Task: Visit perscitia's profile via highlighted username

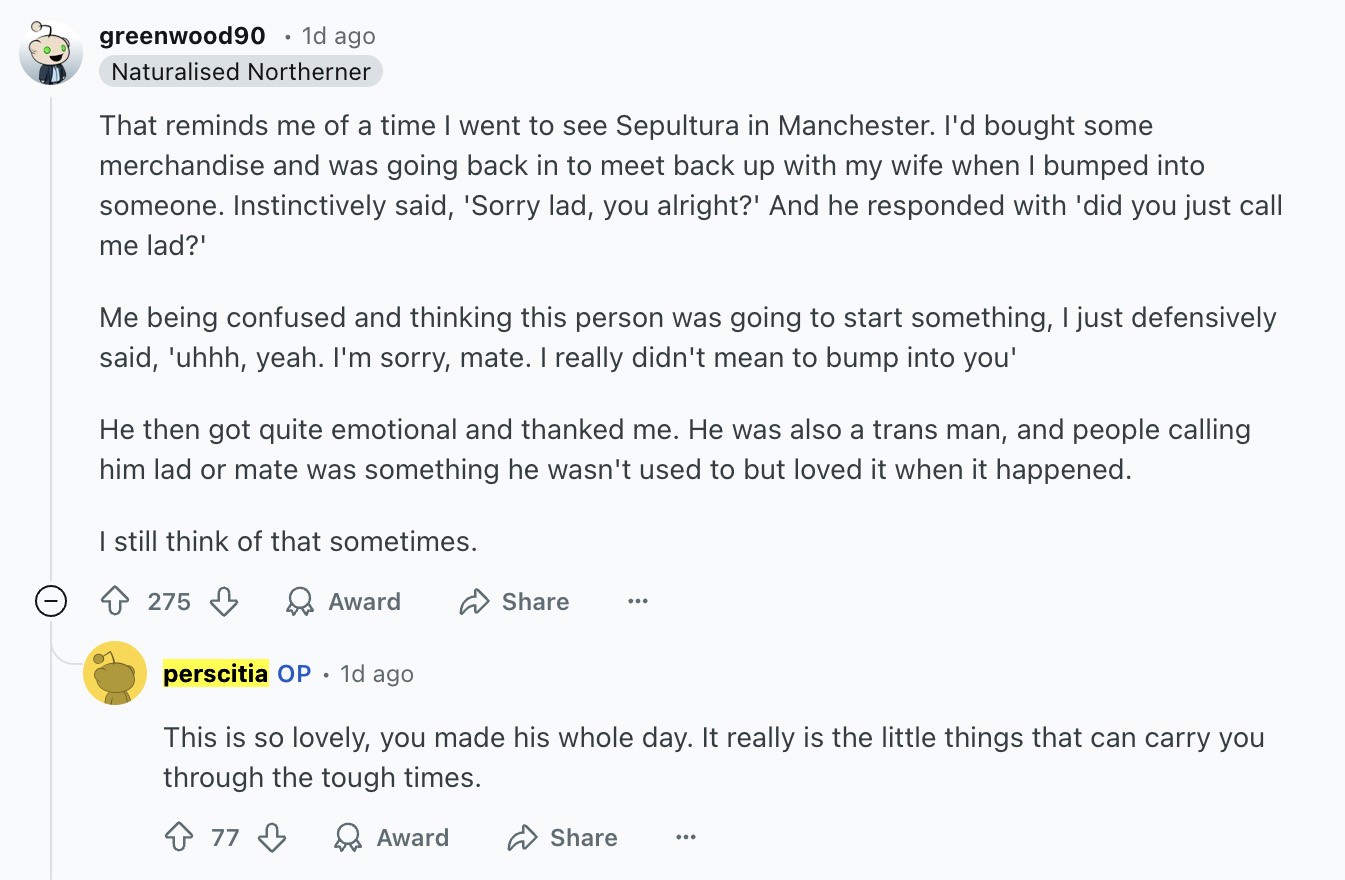Action: [x=213, y=673]
